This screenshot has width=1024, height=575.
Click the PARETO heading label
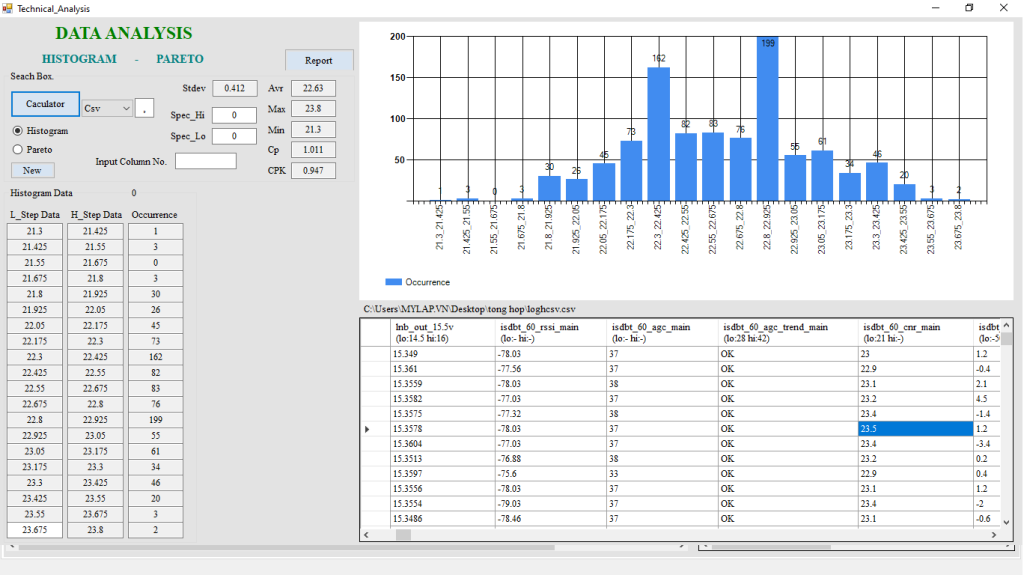pos(180,59)
